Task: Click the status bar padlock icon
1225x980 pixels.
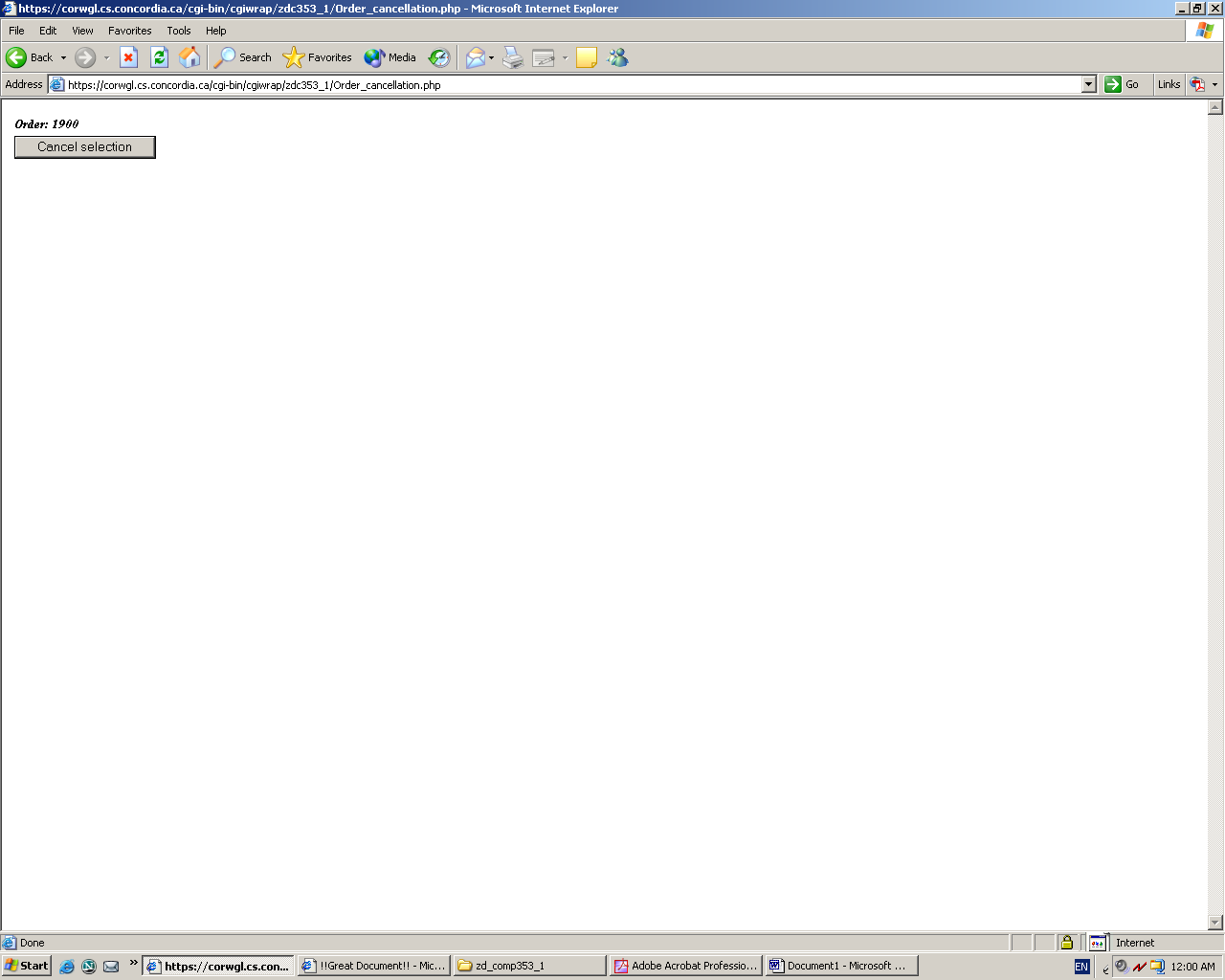Action: [x=1066, y=943]
